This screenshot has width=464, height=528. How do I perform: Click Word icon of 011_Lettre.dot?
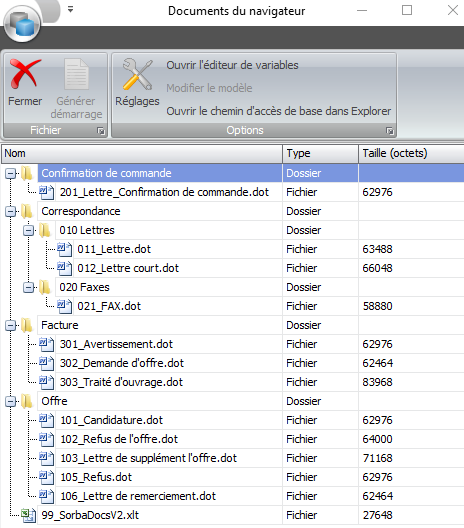pyautogui.click(x=64, y=249)
